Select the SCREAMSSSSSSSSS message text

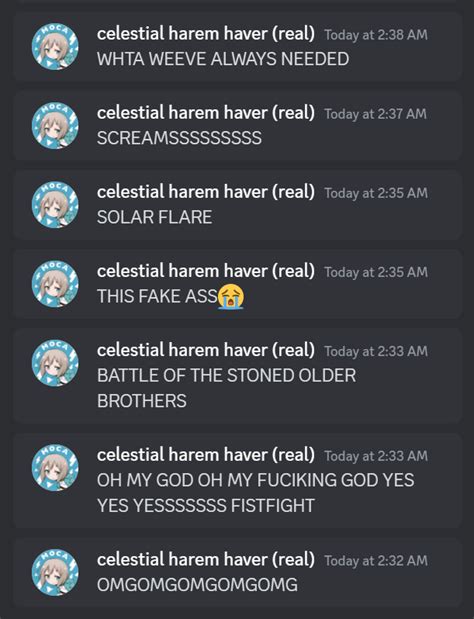[x=179, y=138]
